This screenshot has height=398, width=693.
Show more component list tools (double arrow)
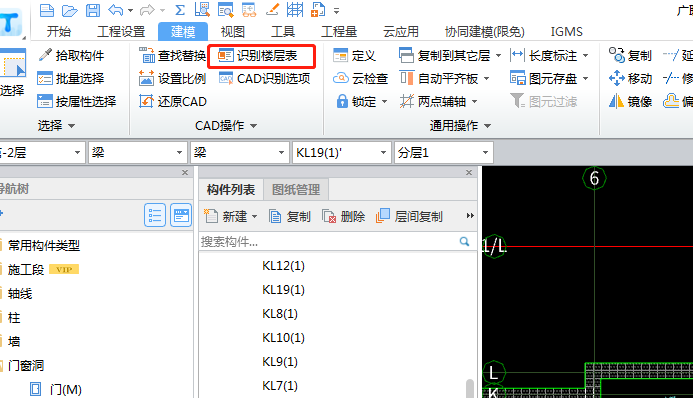(470, 216)
